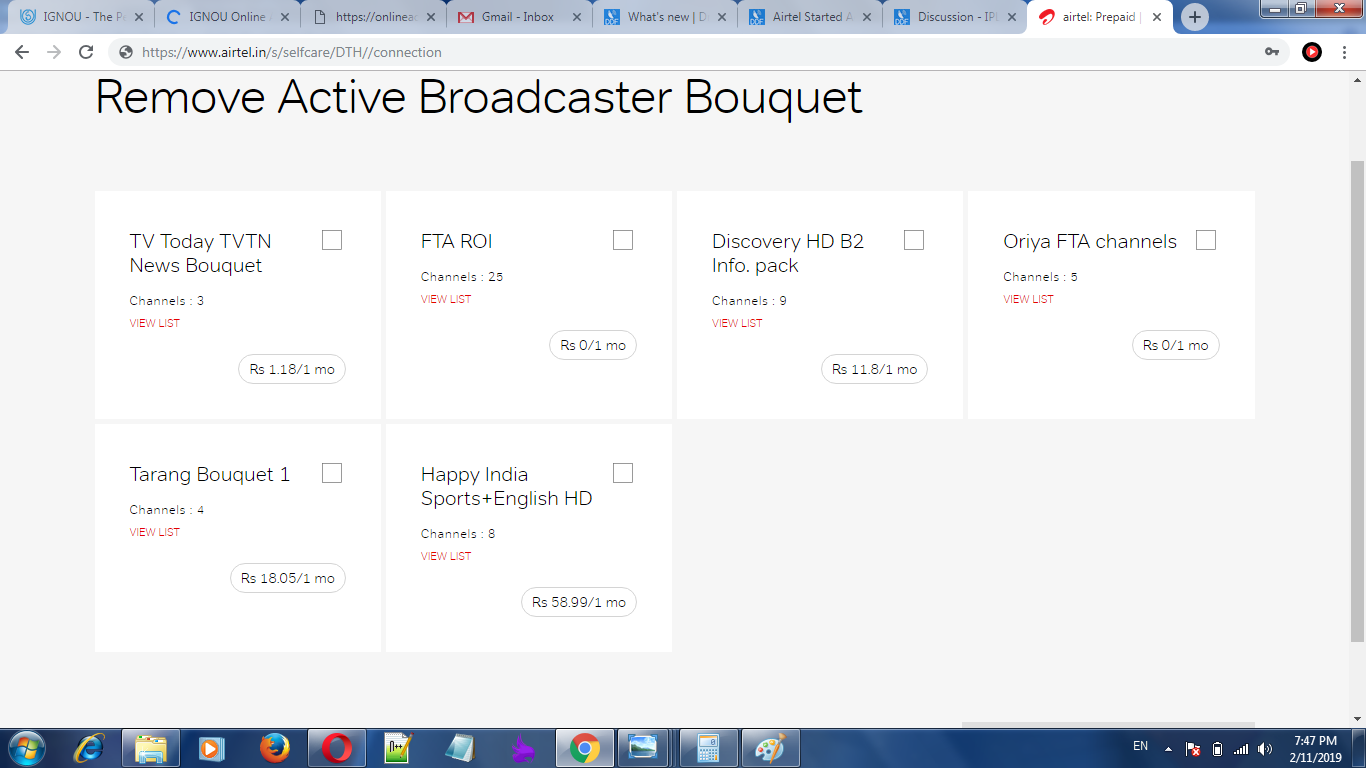Click the Rs 11.8/1 mo price pill
Image resolution: width=1366 pixels, height=768 pixels.
pos(875,369)
